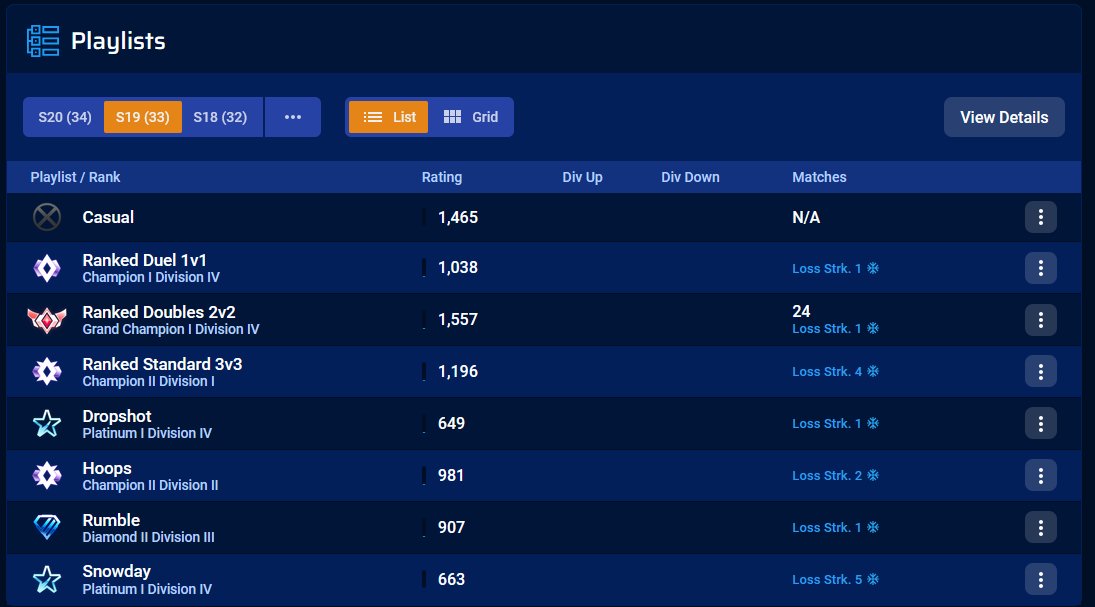This screenshot has height=607, width=1095.
Task: Select the S19 (33) season tab
Action: pyautogui.click(x=142, y=117)
